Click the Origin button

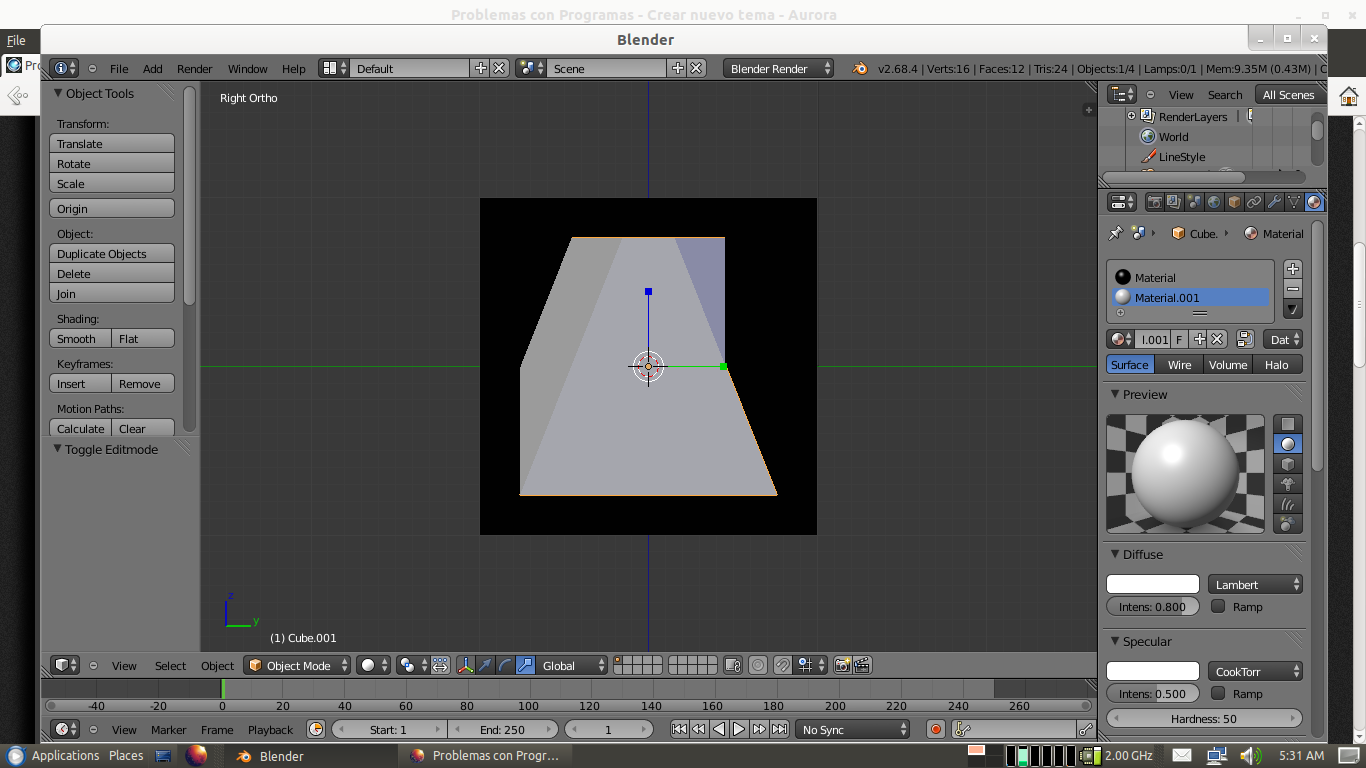tap(112, 209)
